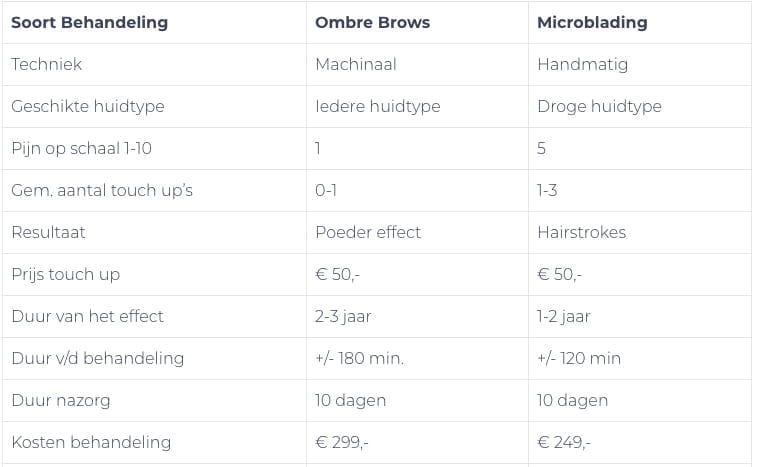Click the +/- 120 min cell

(x=579, y=358)
